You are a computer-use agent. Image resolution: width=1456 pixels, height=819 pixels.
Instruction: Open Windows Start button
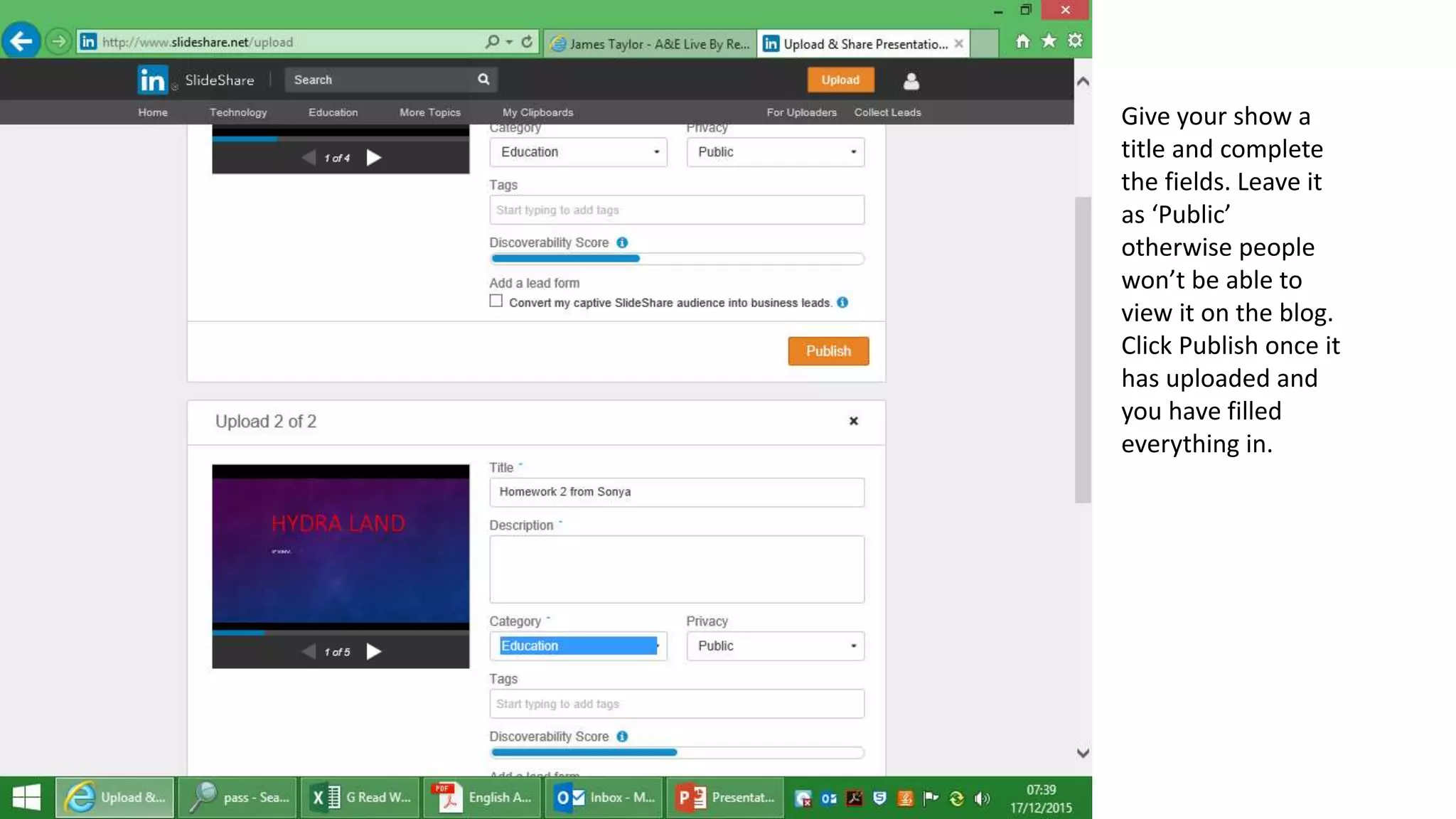(x=27, y=797)
